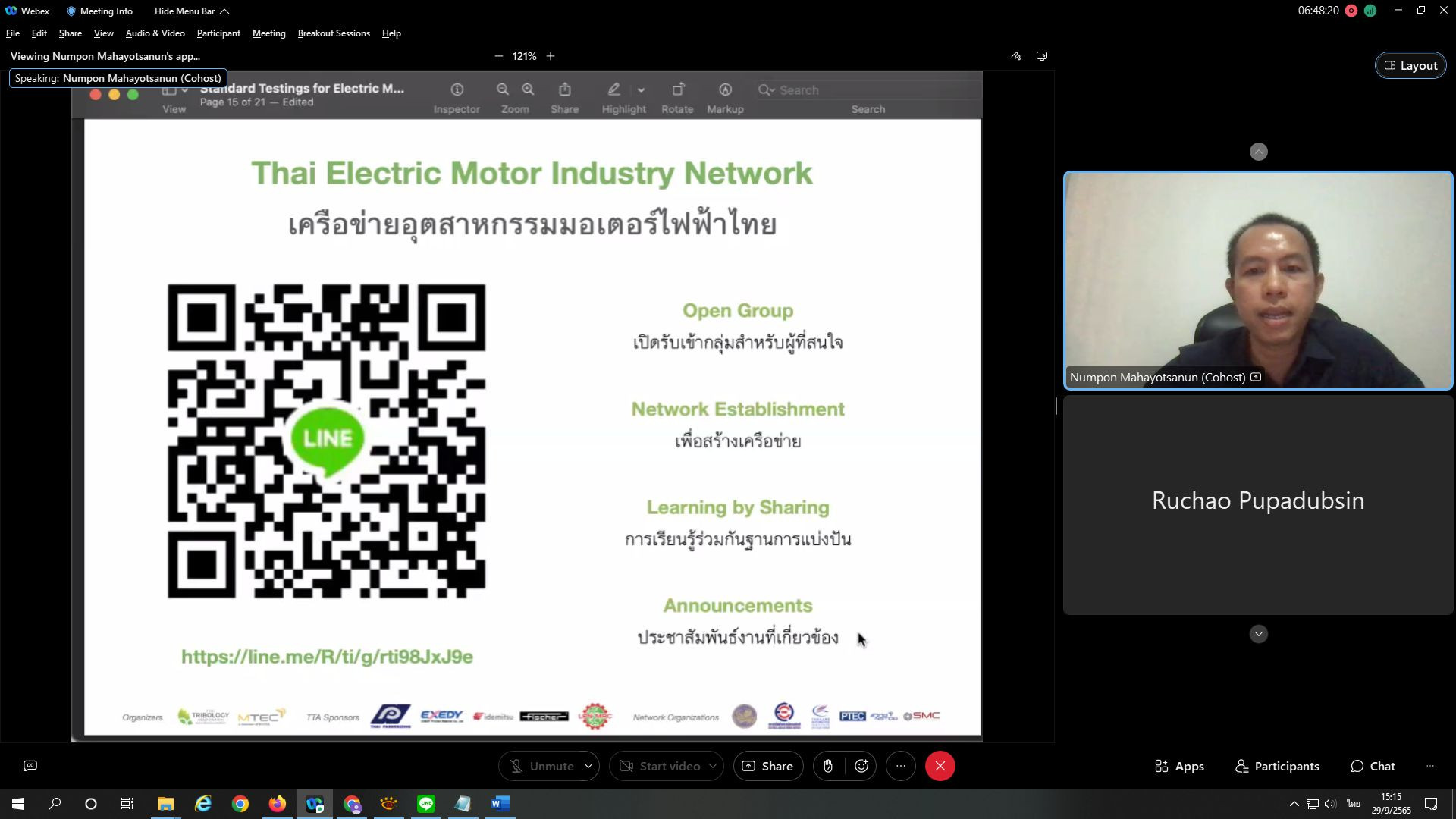The image size is (1456, 819).
Task: Show hidden system tray icons
Action: (1294, 804)
